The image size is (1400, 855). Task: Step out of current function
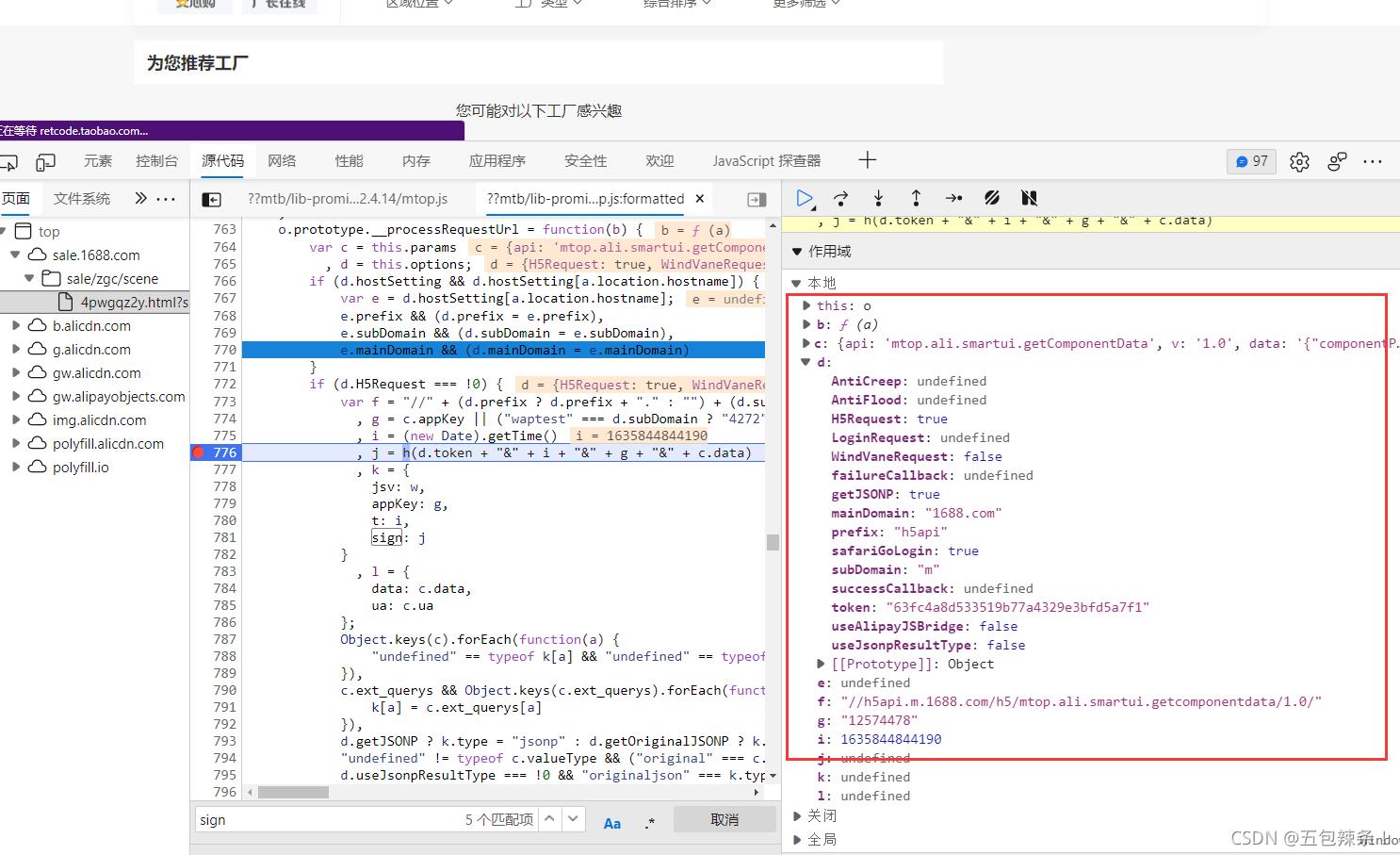tap(916, 198)
